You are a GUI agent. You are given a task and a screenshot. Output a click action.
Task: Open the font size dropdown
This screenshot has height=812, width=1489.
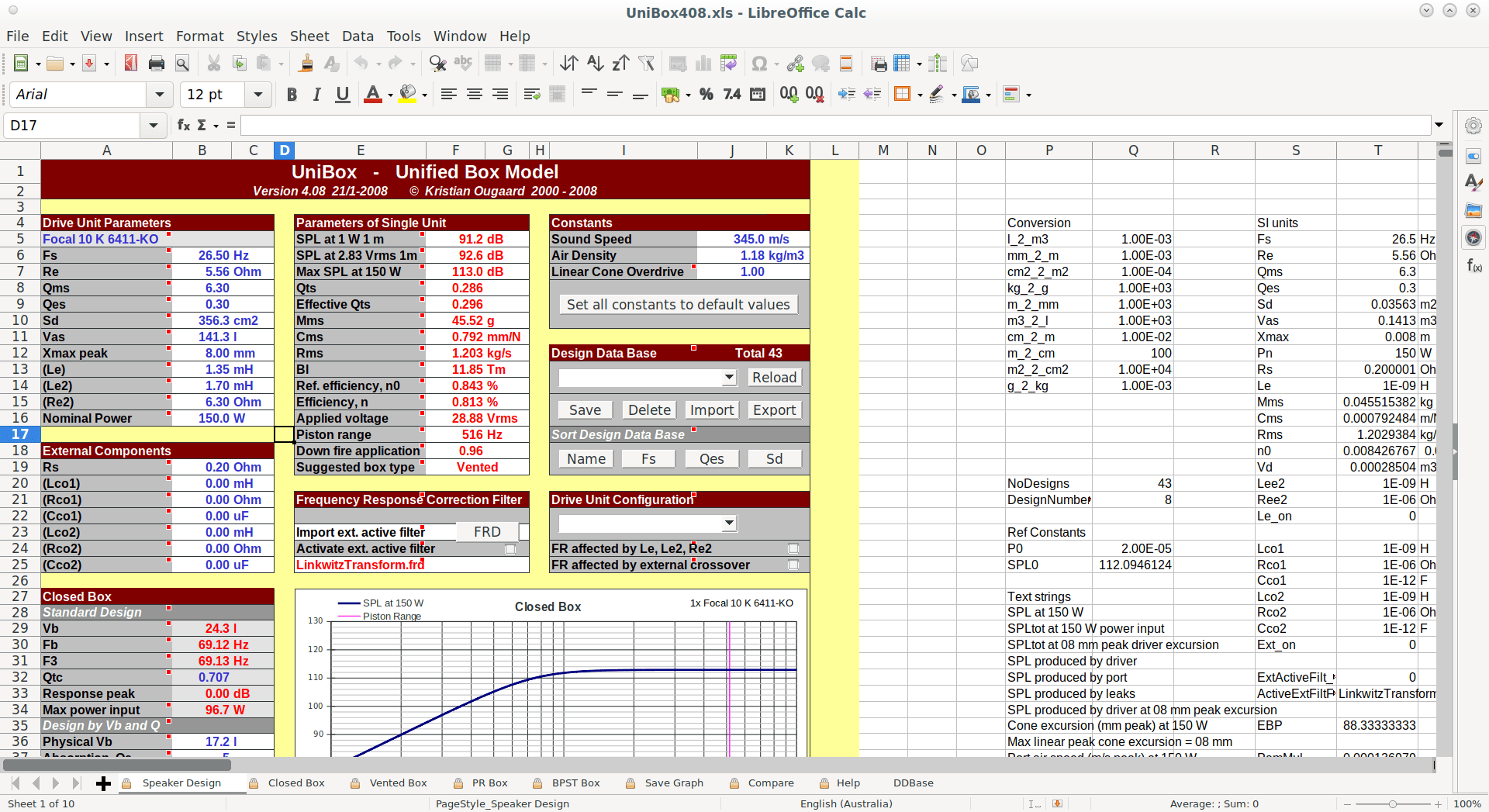[258, 95]
